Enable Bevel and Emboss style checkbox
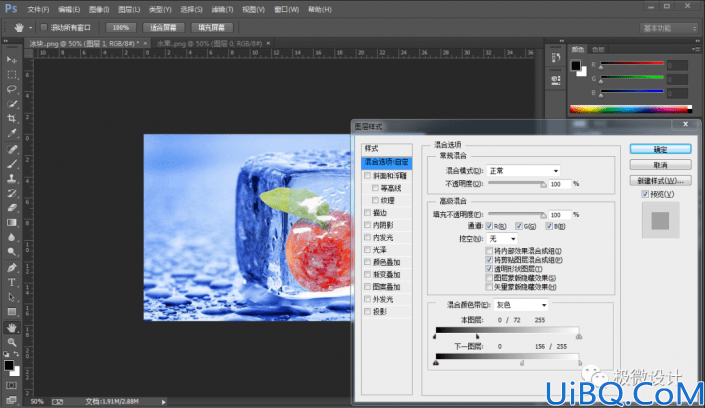Screen dimensions: 705x408 point(368,176)
